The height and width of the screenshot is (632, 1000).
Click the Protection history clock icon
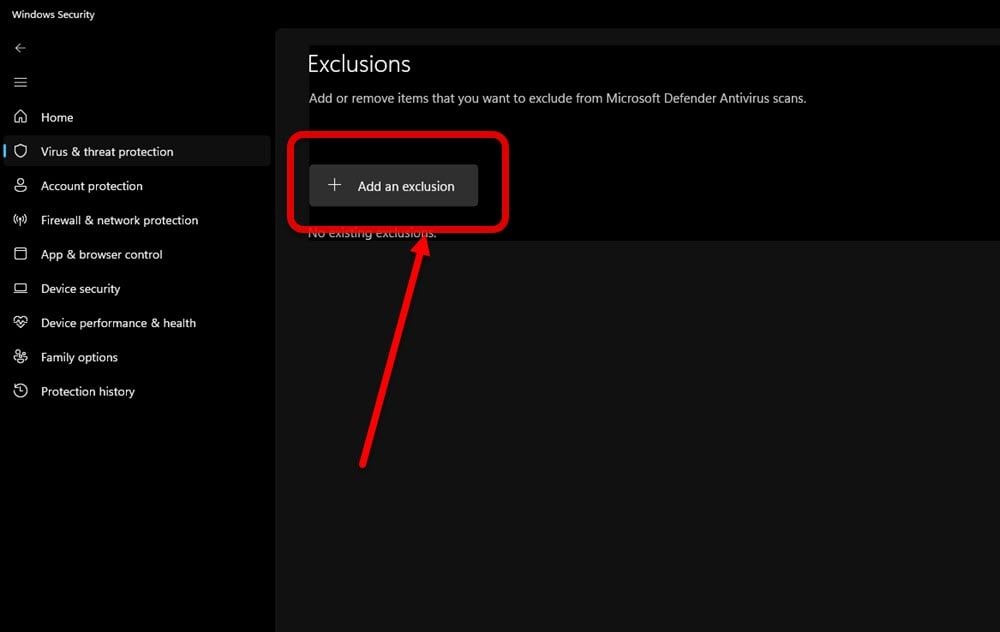(20, 391)
